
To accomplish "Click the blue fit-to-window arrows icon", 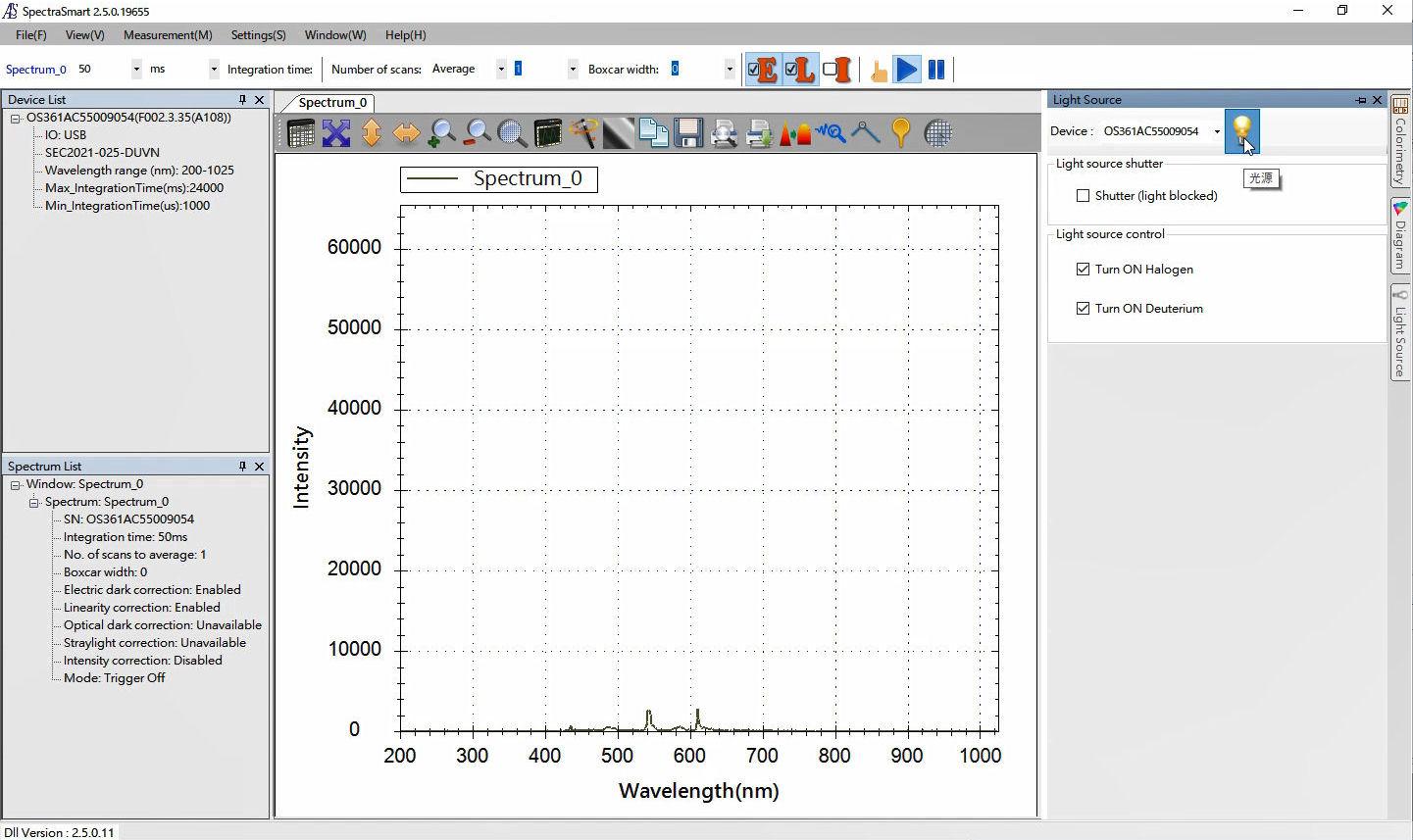I will [x=336, y=133].
